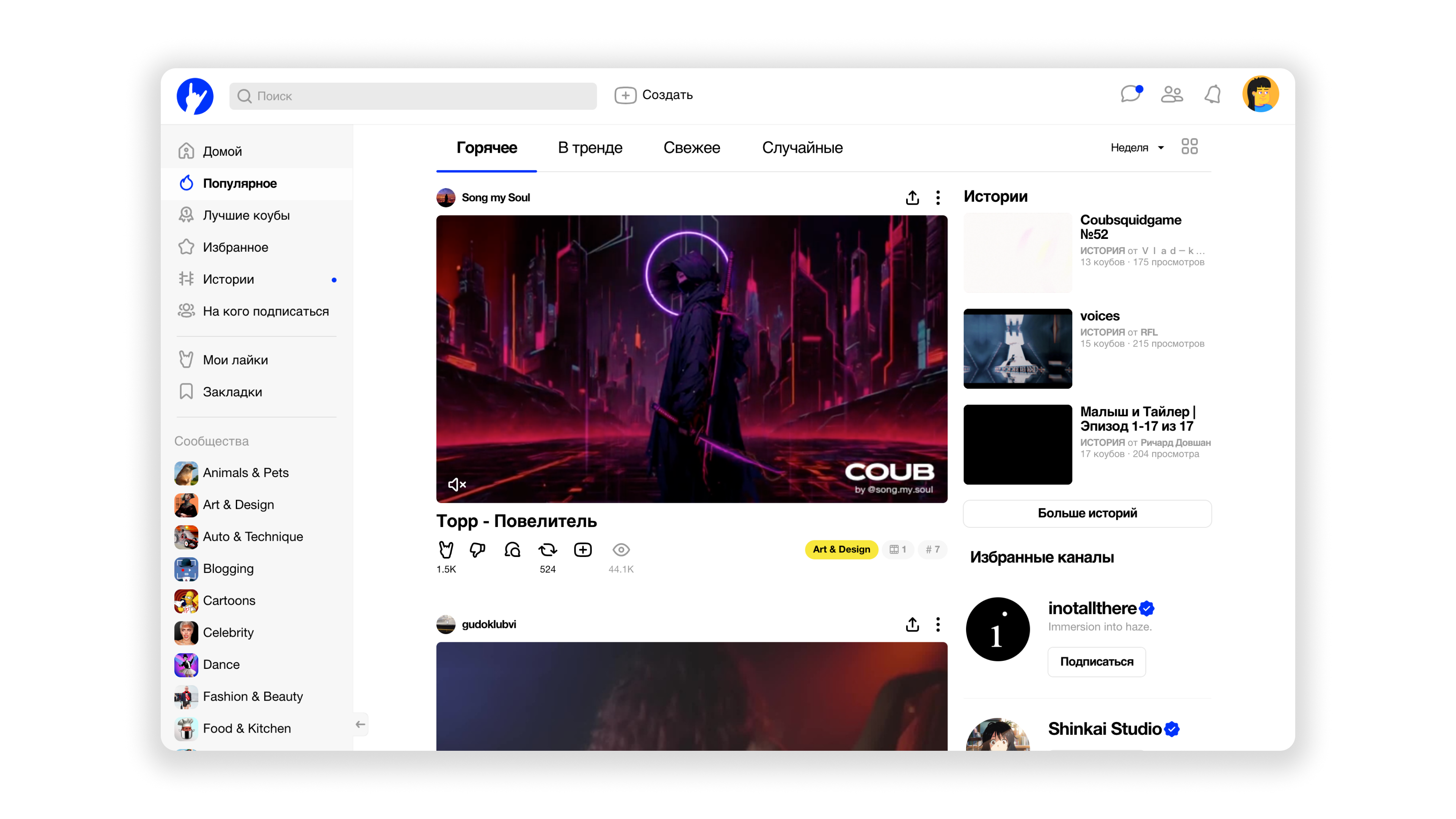1456x819 pixels.
Task: Unmute the coub video sound
Action: click(457, 485)
